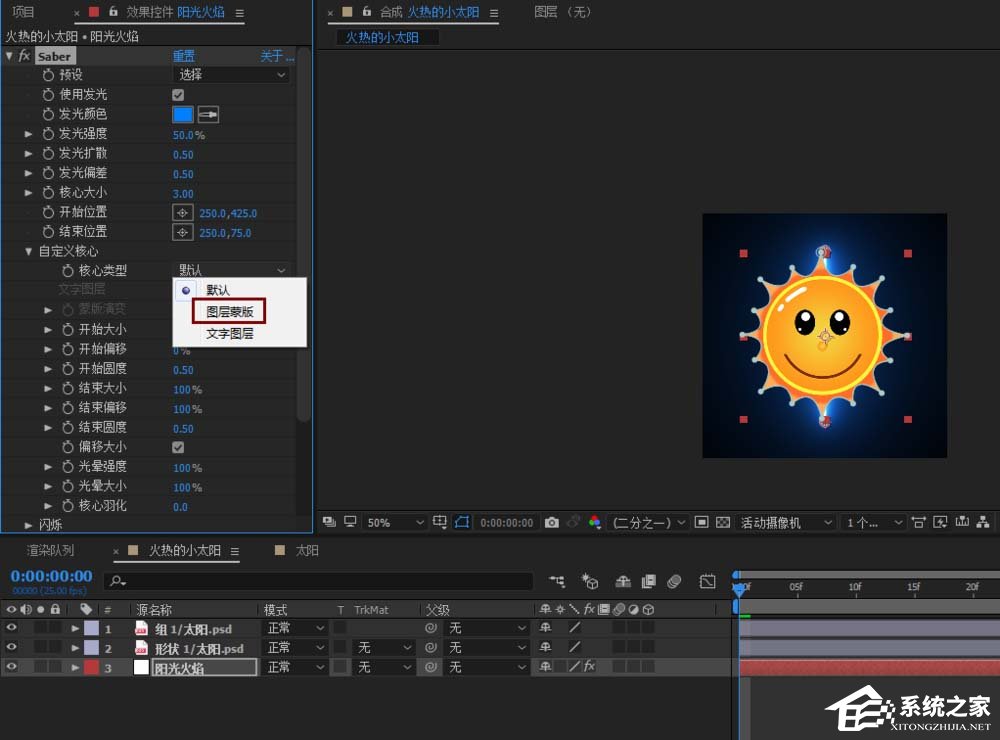Select 图层蒙版 from the core type menu
This screenshot has height=740, width=1000.
pyautogui.click(x=230, y=312)
